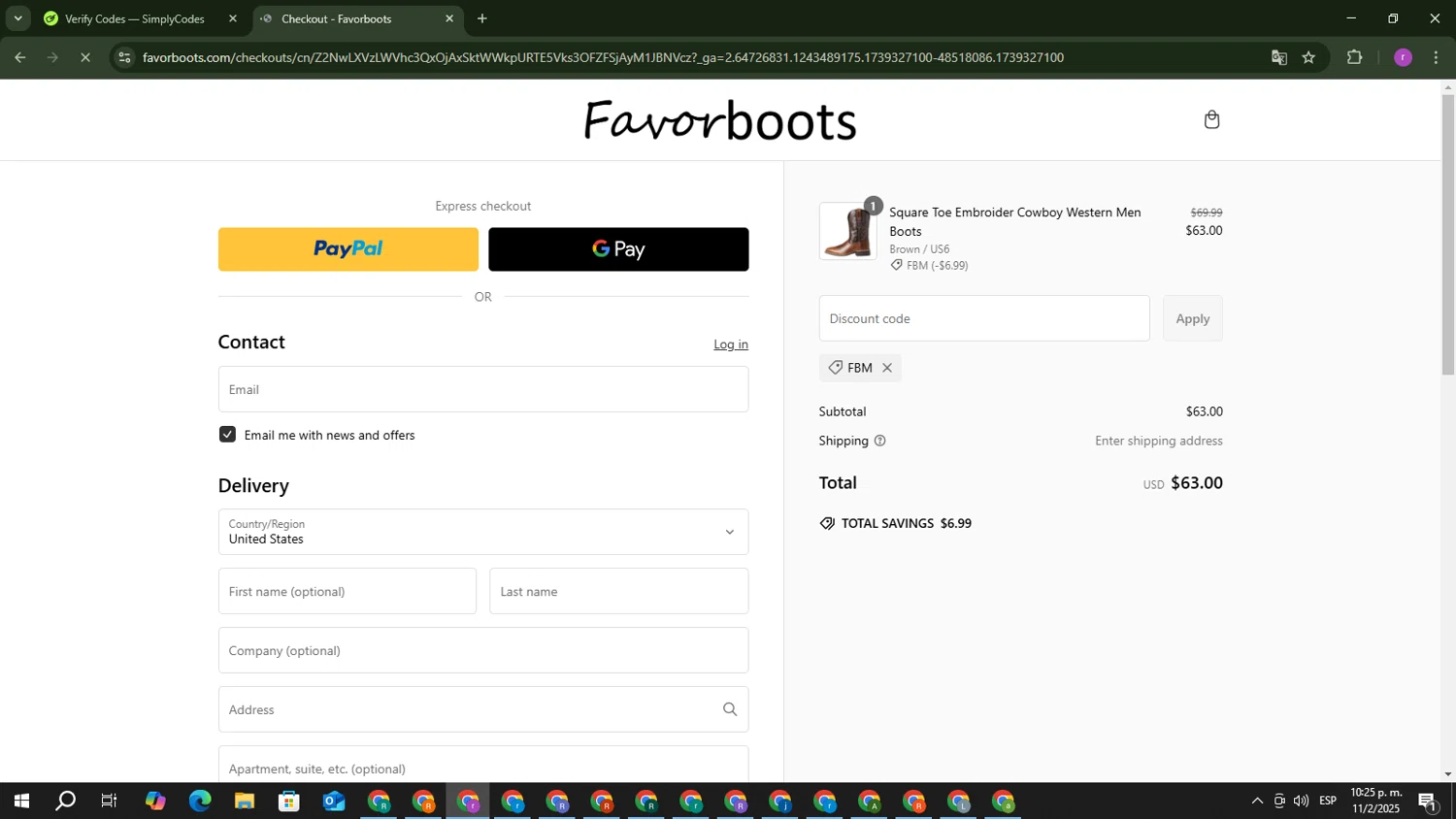View site information icon in address bar
This screenshot has width=1456, height=819.
click(124, 57)
